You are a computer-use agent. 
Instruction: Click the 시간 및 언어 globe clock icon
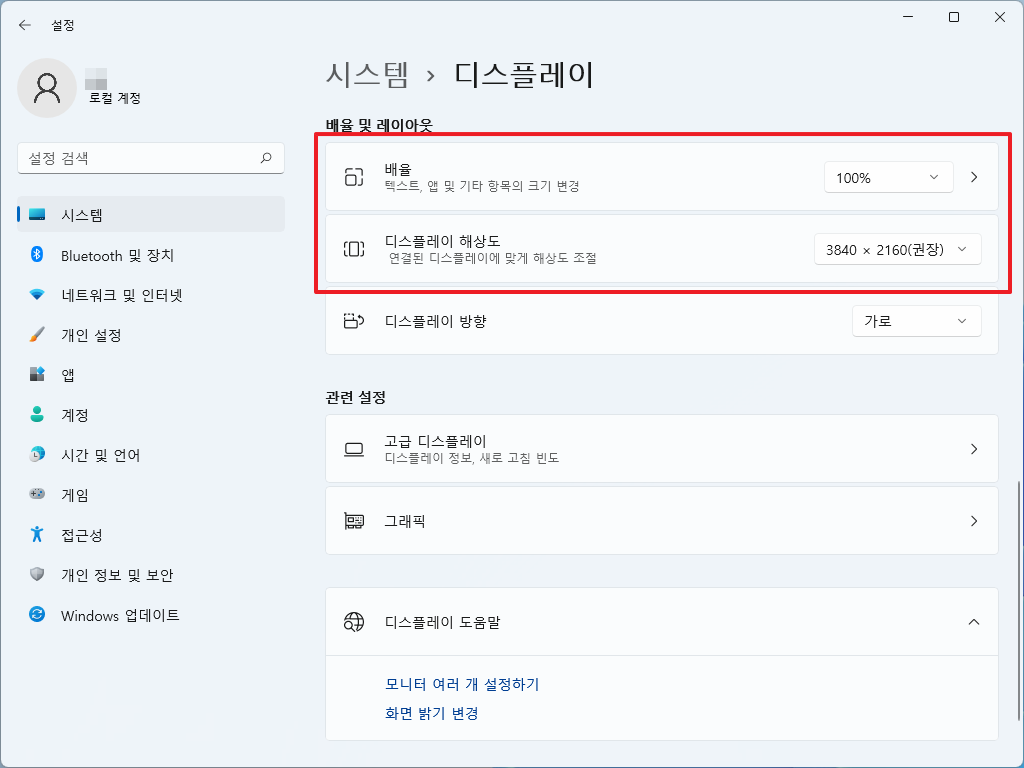[x=37, y=455]
